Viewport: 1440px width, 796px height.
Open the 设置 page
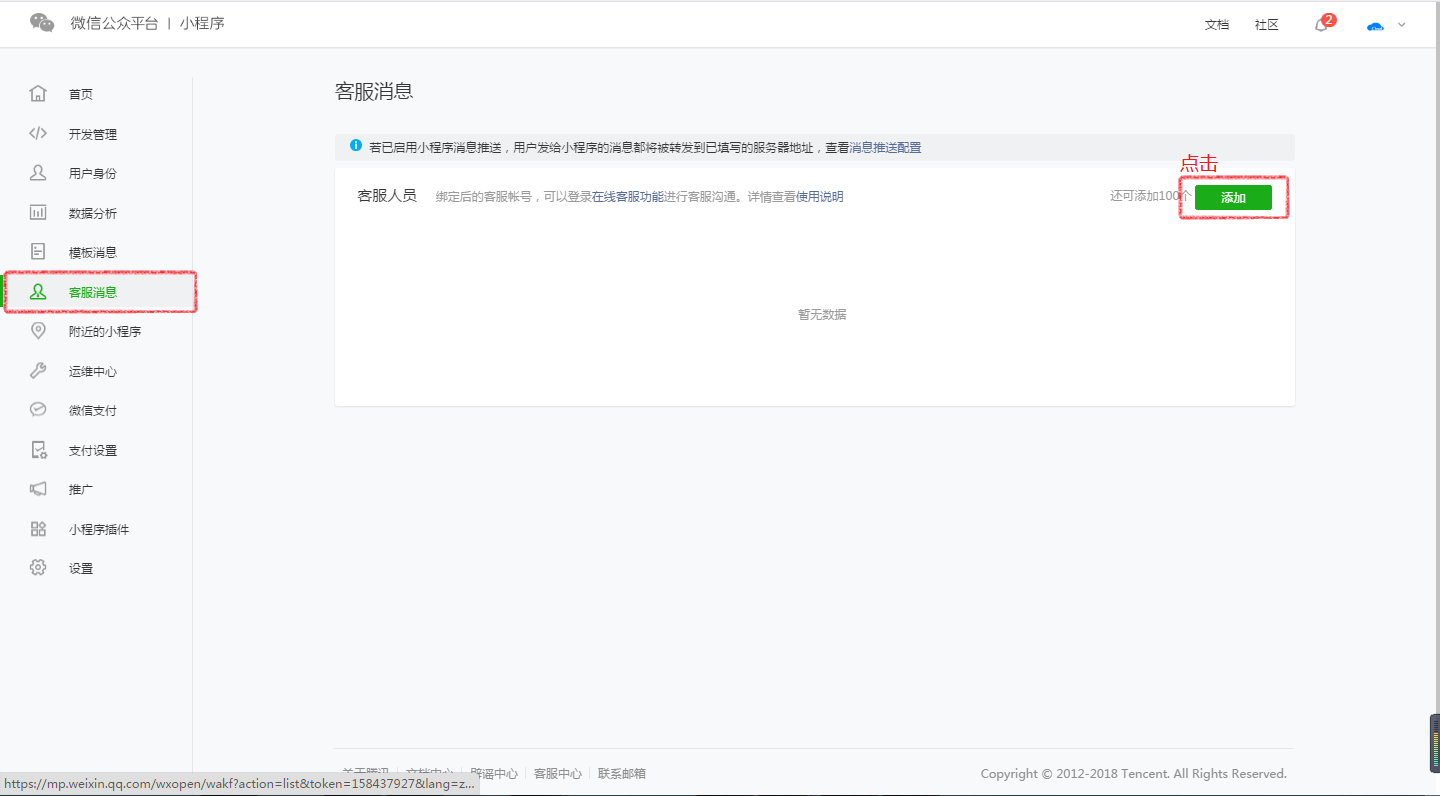(80, 567)
